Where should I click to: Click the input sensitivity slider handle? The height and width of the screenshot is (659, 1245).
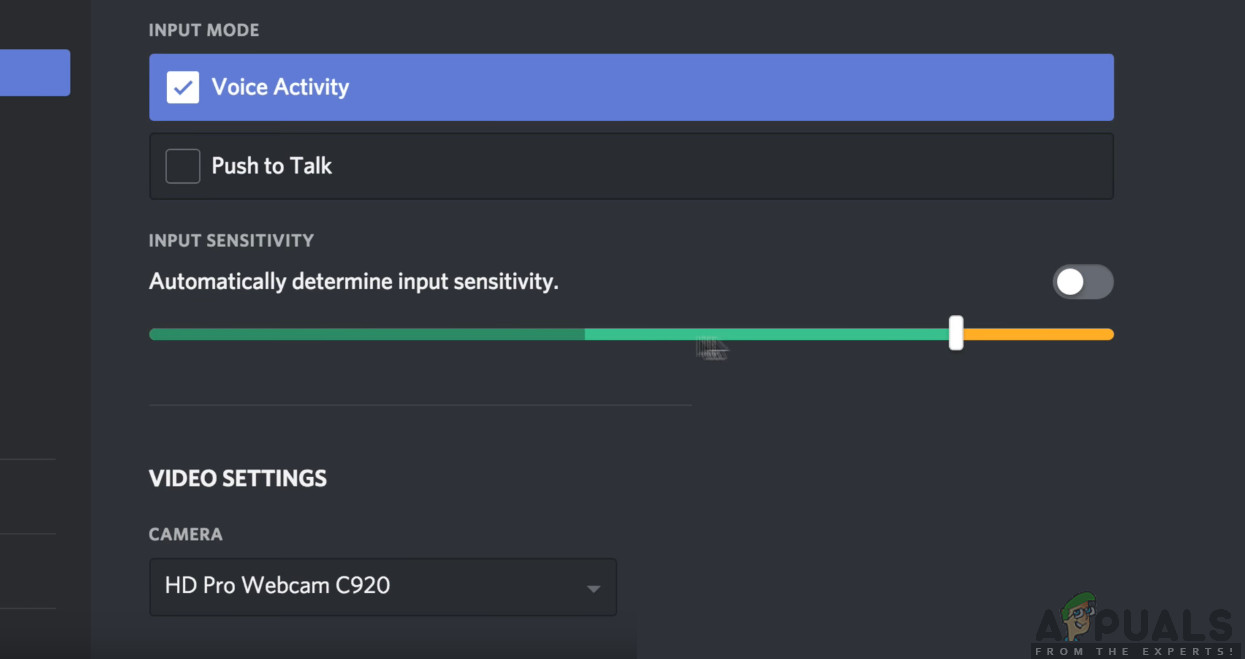pos(956,333)
